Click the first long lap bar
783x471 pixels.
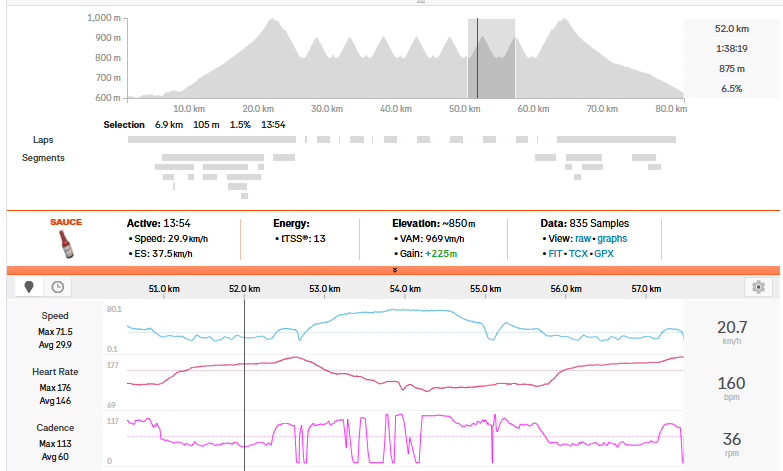click(212, 140)
